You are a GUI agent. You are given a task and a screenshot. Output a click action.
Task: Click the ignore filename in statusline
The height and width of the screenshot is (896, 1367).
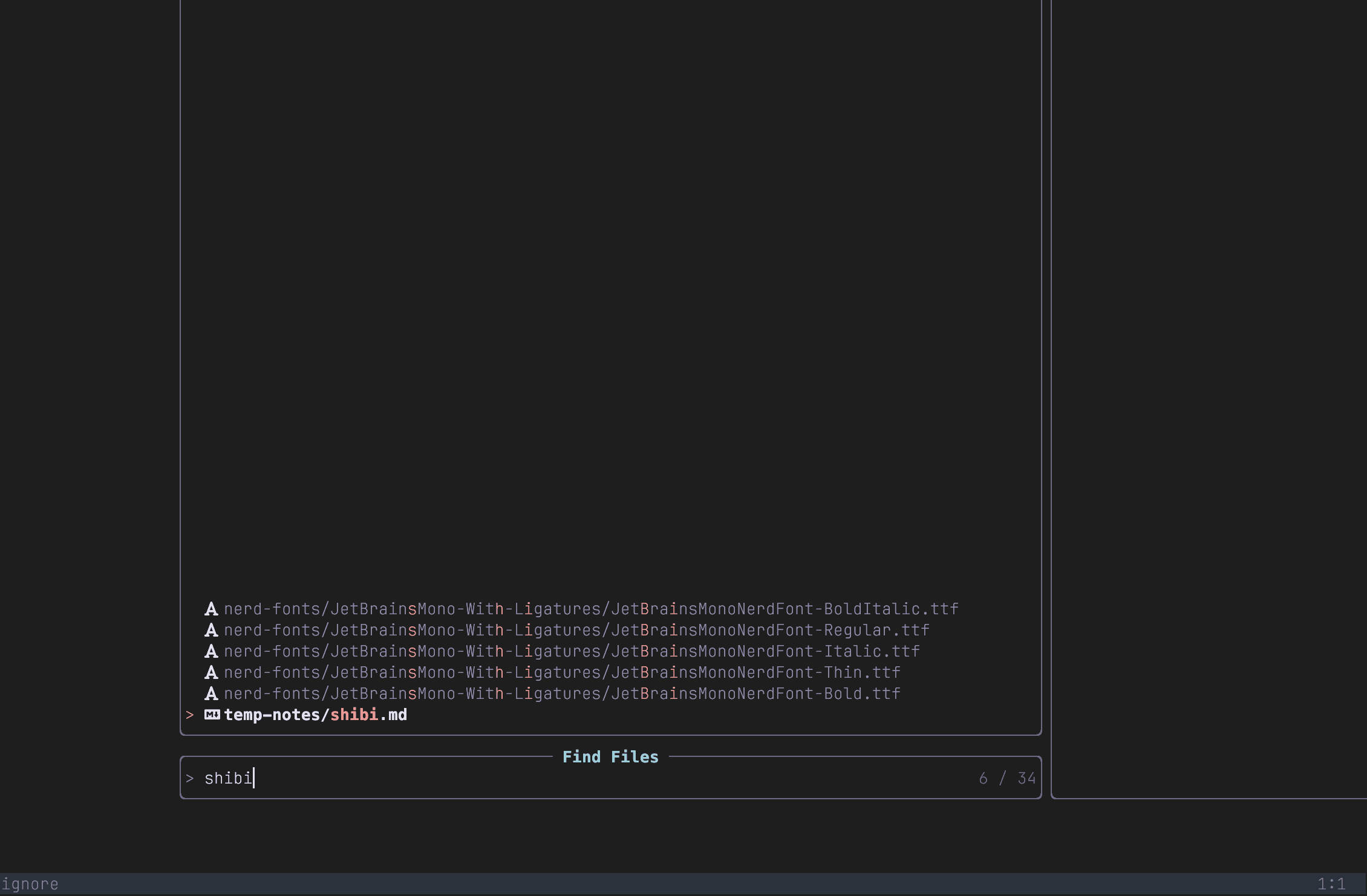tap(30, 885)
